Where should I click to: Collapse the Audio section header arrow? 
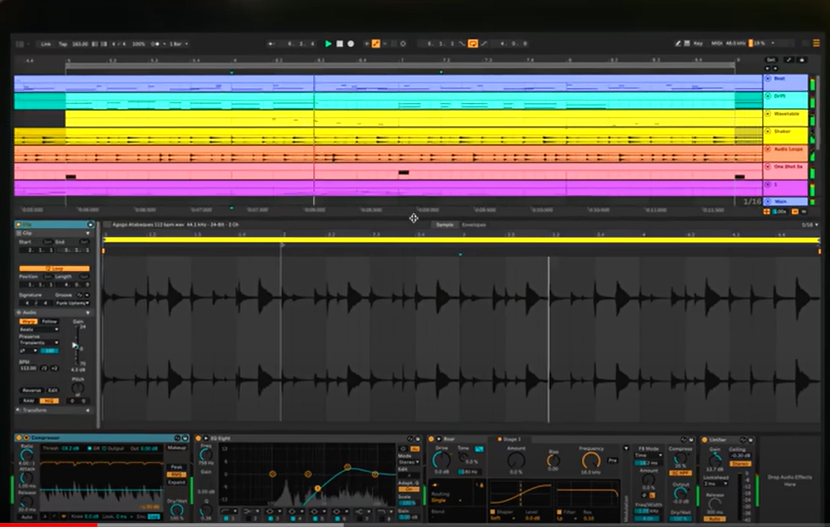[88, 313]
